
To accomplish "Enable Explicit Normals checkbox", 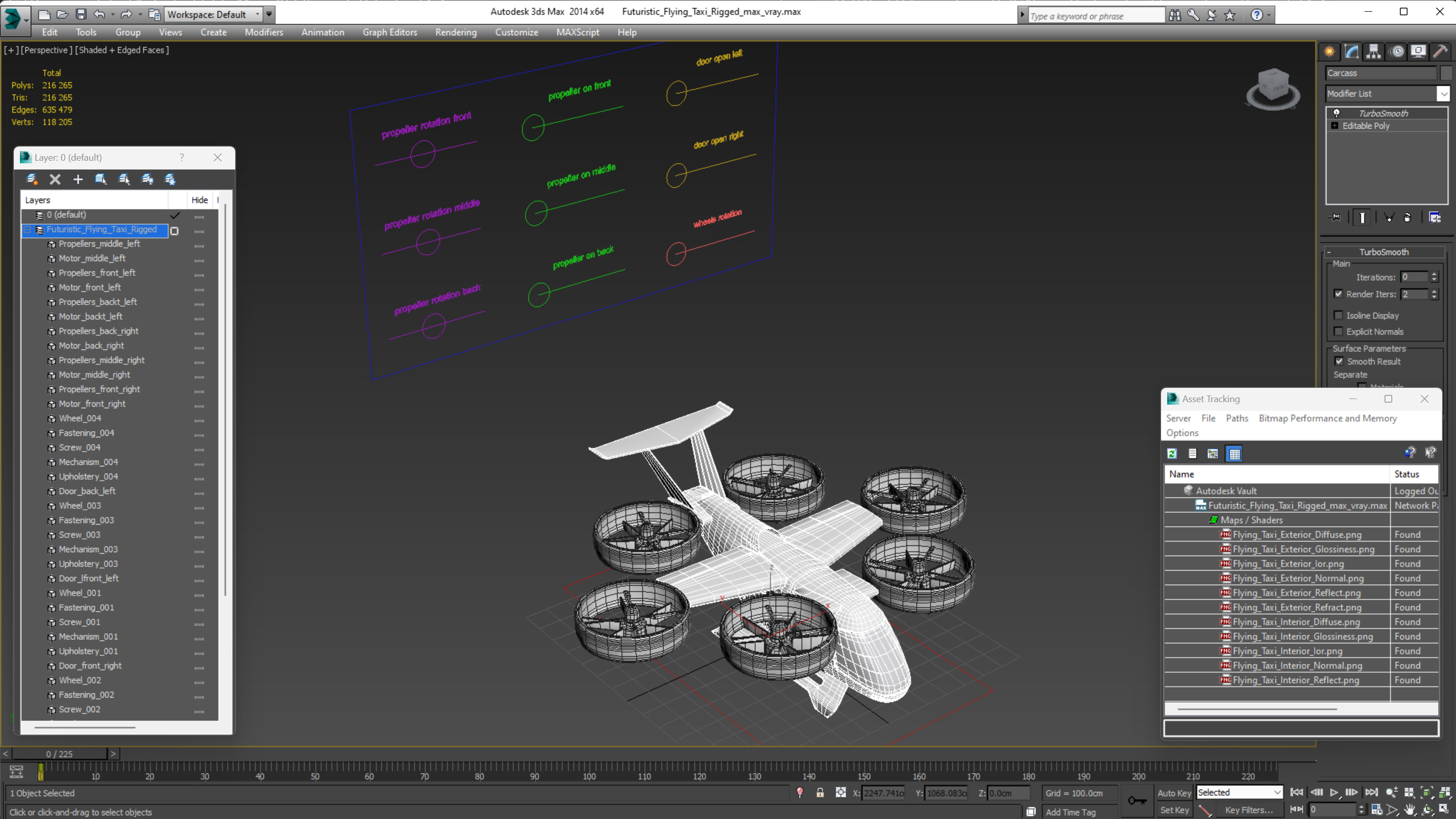I will pyautogui.click(x=1339, y=332).
